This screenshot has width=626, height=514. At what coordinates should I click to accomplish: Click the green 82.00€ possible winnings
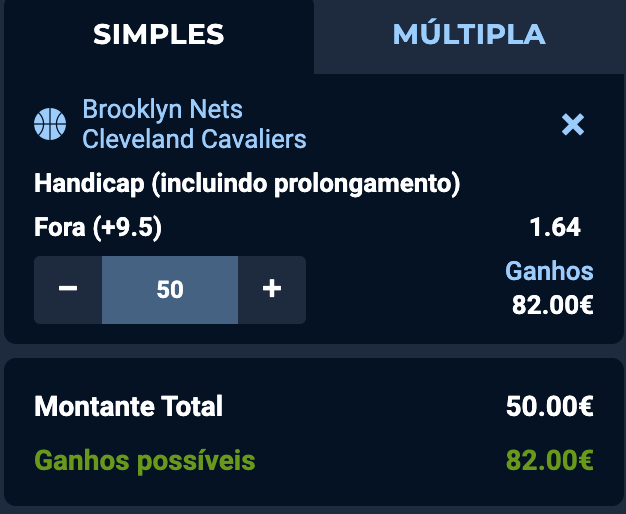point(550,461)
